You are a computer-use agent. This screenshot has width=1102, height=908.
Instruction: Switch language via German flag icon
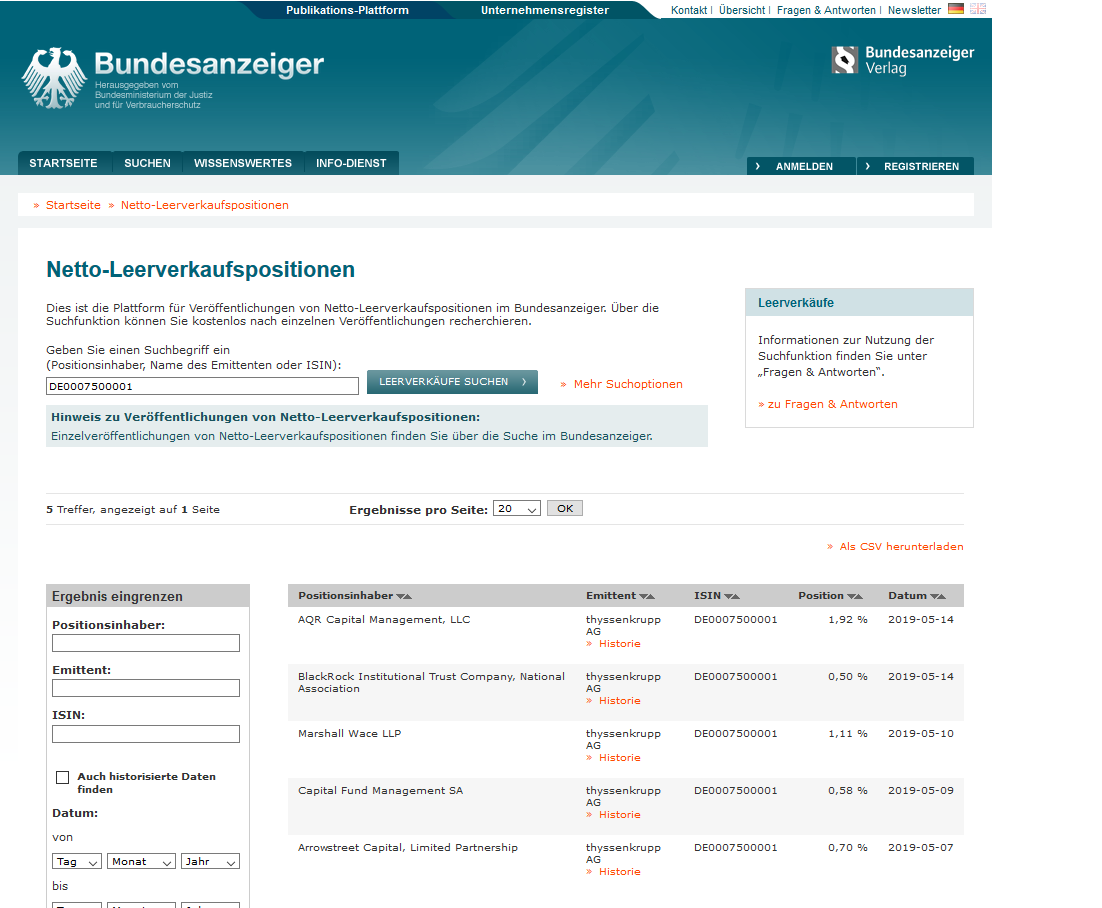956,9
